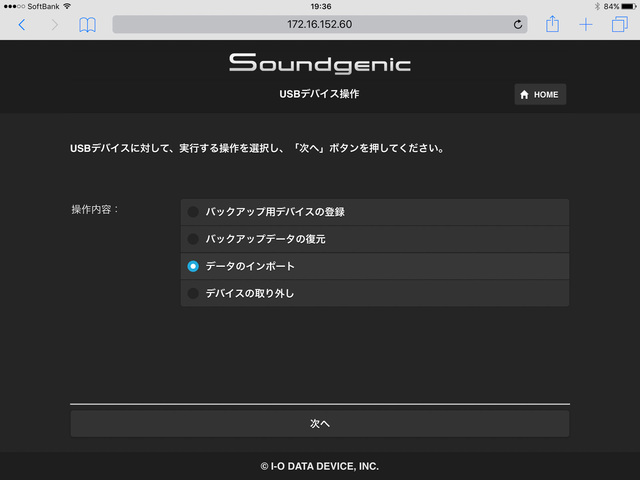
Task: Go to HOME button
Action: coord(540,94)
